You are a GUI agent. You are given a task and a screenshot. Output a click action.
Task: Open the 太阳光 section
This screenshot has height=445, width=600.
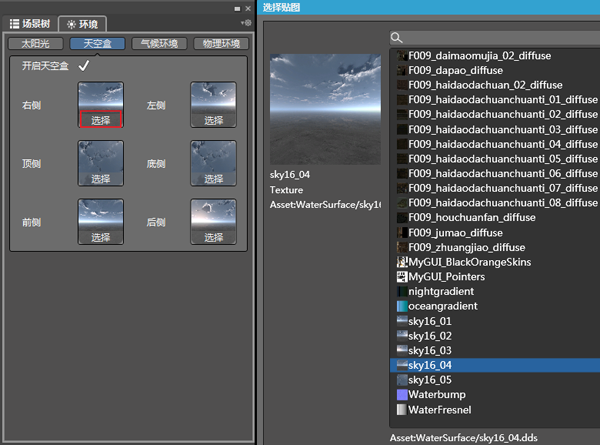click(x=36, y=44)
